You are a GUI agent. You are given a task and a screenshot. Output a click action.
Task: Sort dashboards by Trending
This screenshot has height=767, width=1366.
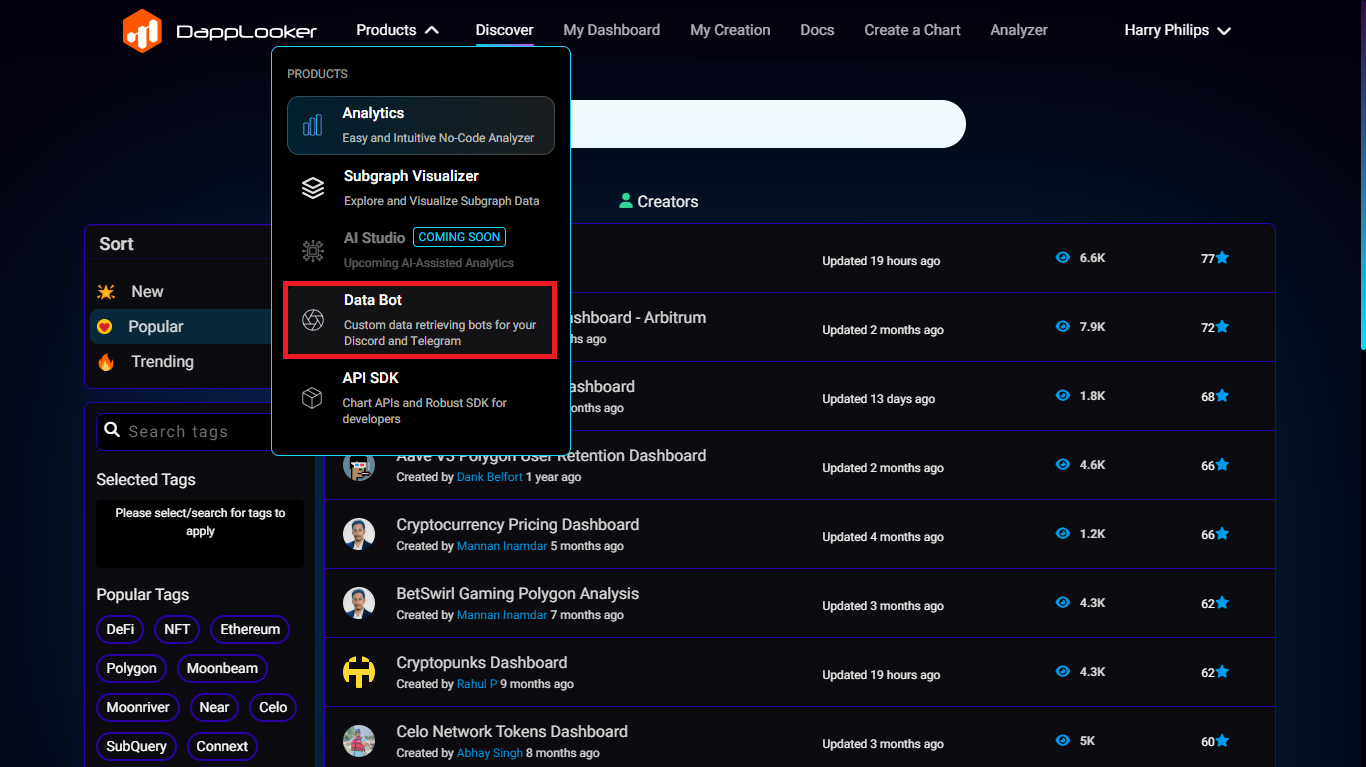(162, 362)
